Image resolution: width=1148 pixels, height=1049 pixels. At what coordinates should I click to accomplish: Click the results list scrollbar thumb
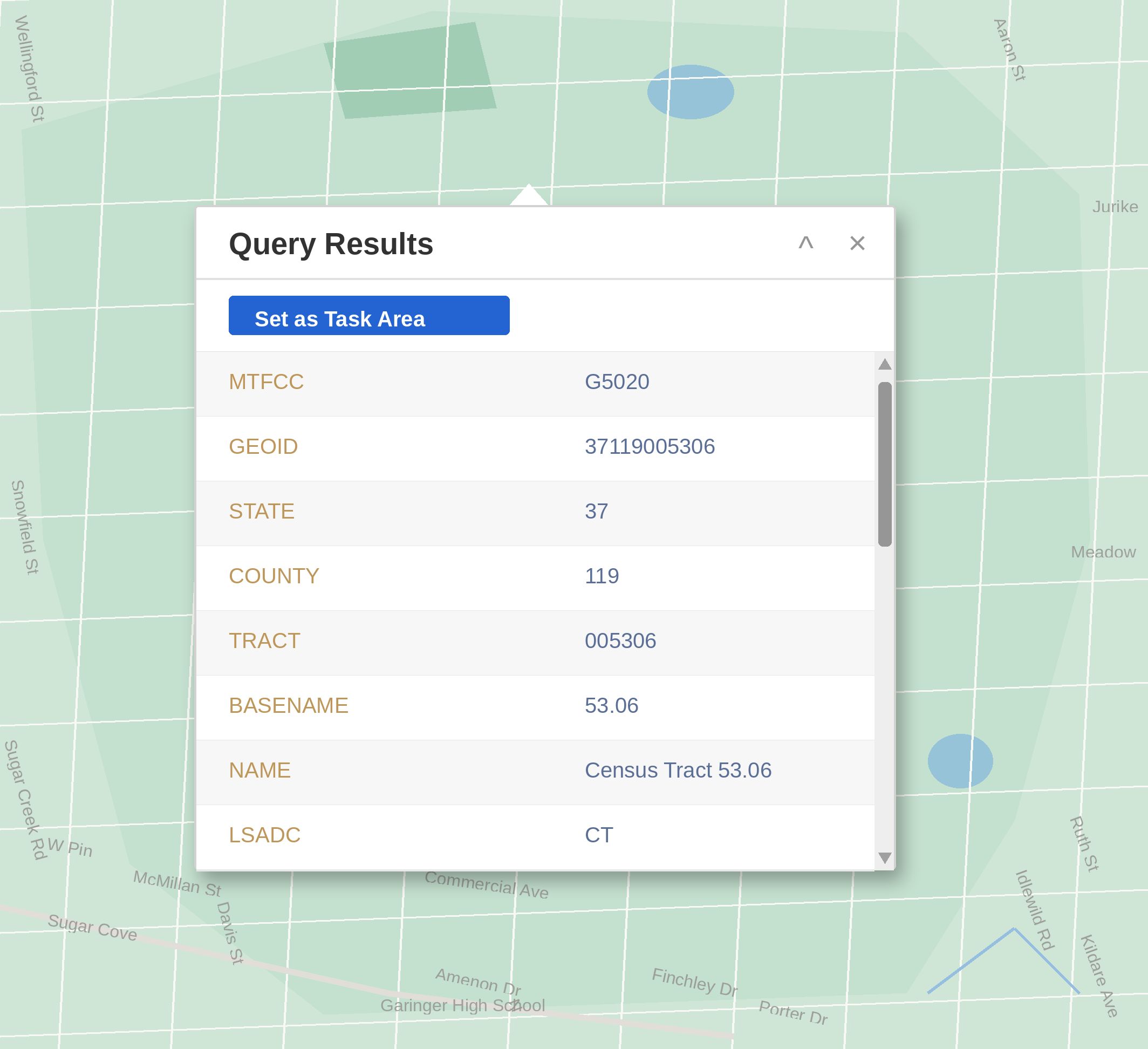tap(884, 464)
